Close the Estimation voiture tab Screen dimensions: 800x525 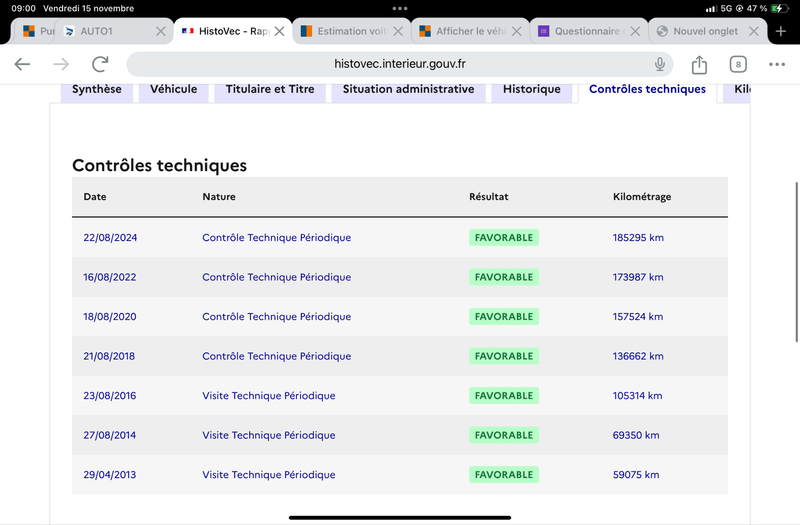398,31
